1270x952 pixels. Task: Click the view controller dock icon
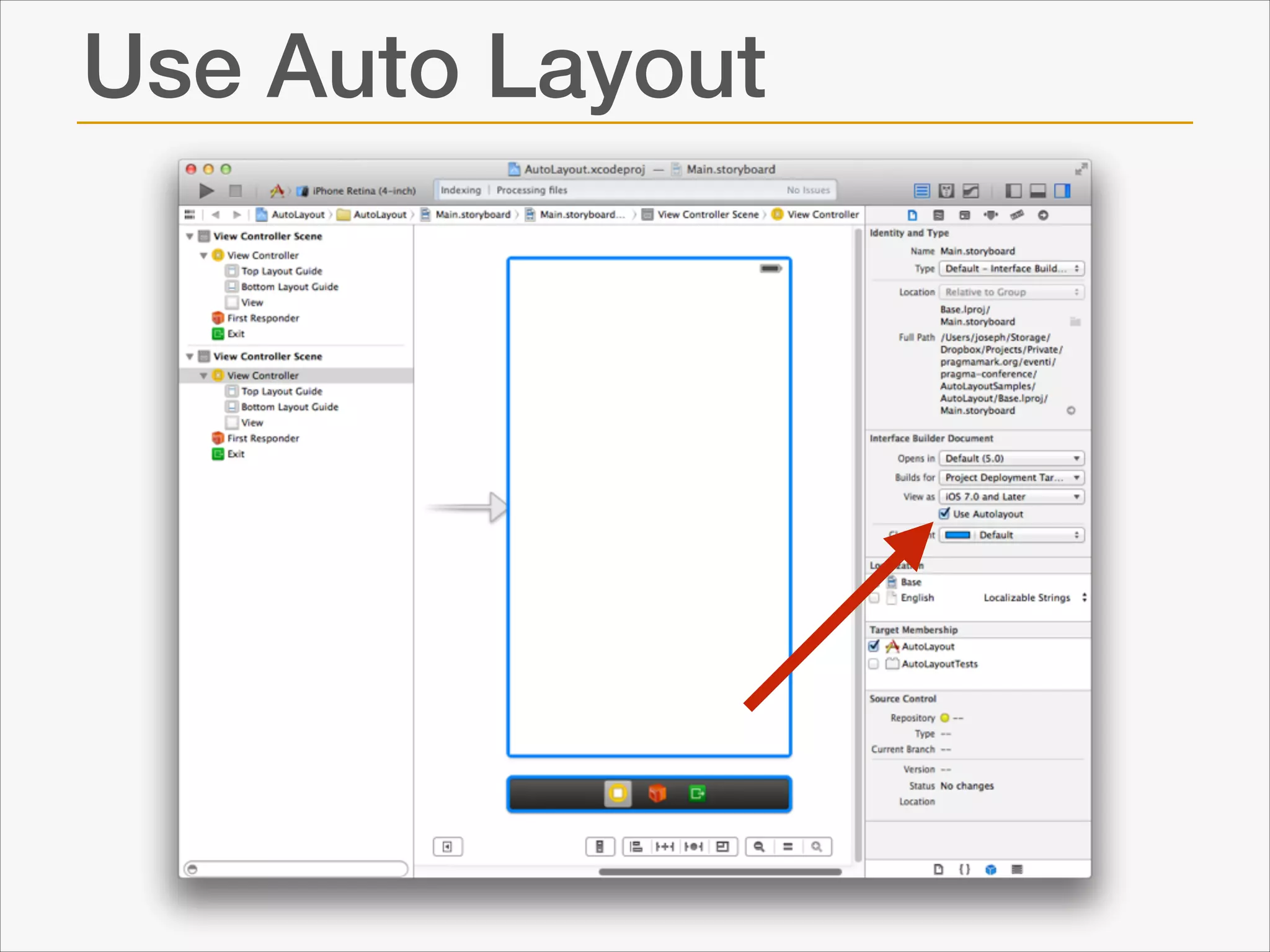coord(618,794)
